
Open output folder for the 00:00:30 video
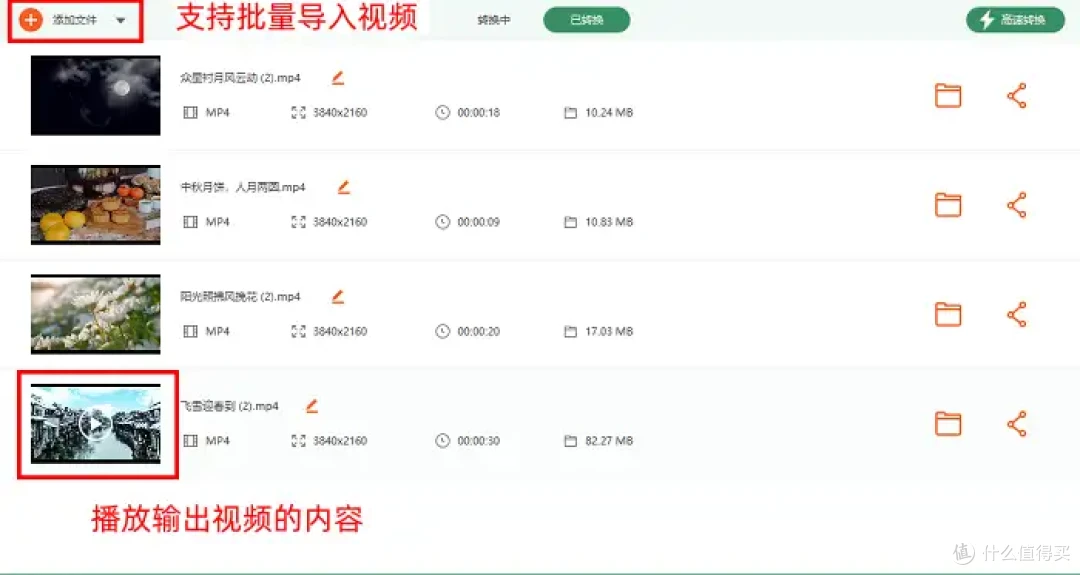948,424
